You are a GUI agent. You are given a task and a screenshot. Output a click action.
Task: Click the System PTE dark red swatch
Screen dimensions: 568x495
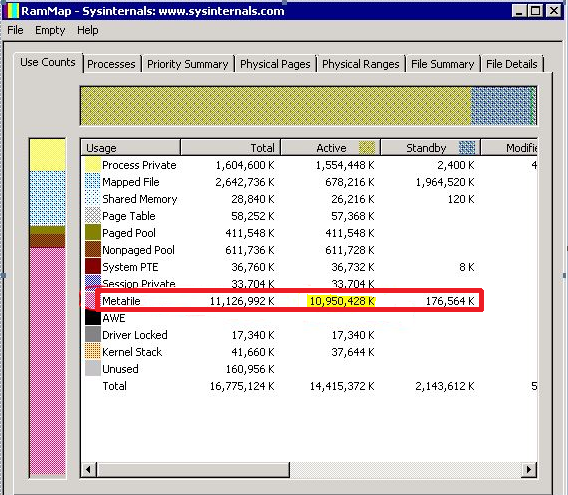[x=93, y=266]
